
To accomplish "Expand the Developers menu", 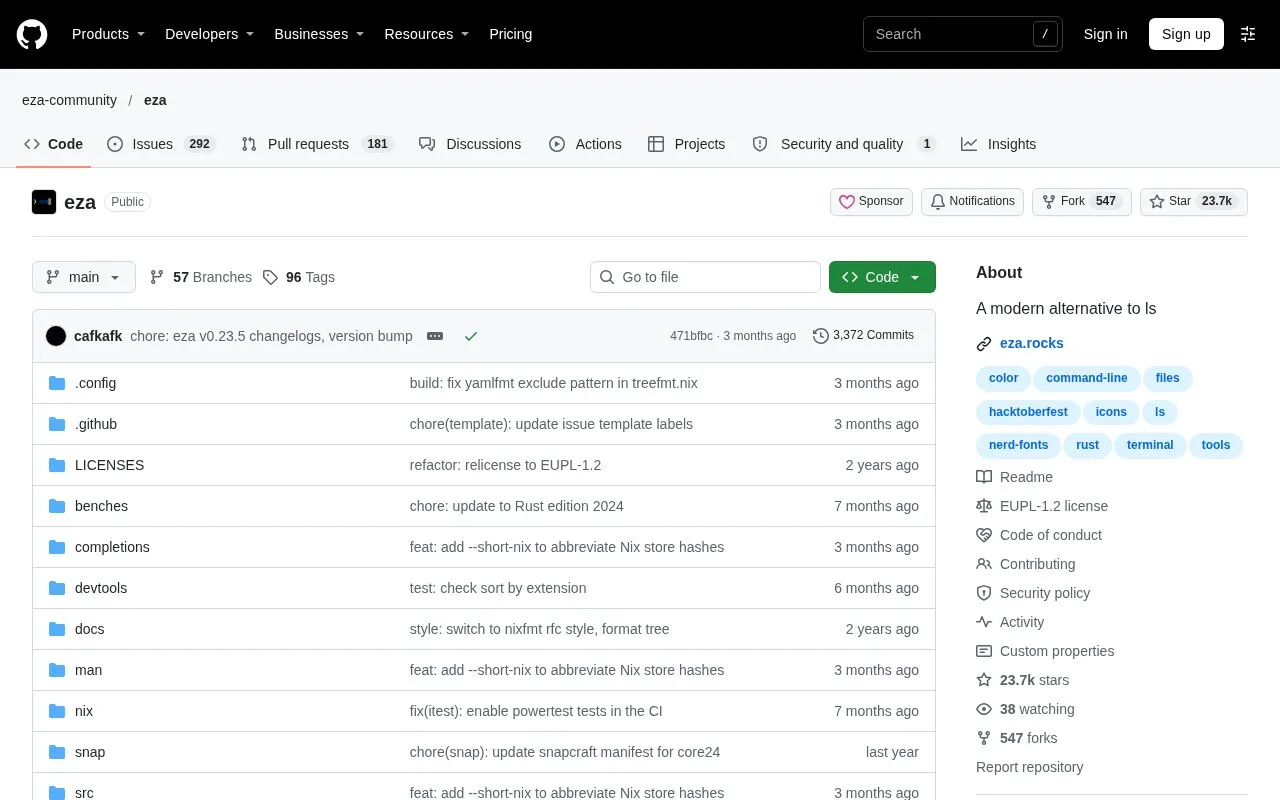I will 209,34.
